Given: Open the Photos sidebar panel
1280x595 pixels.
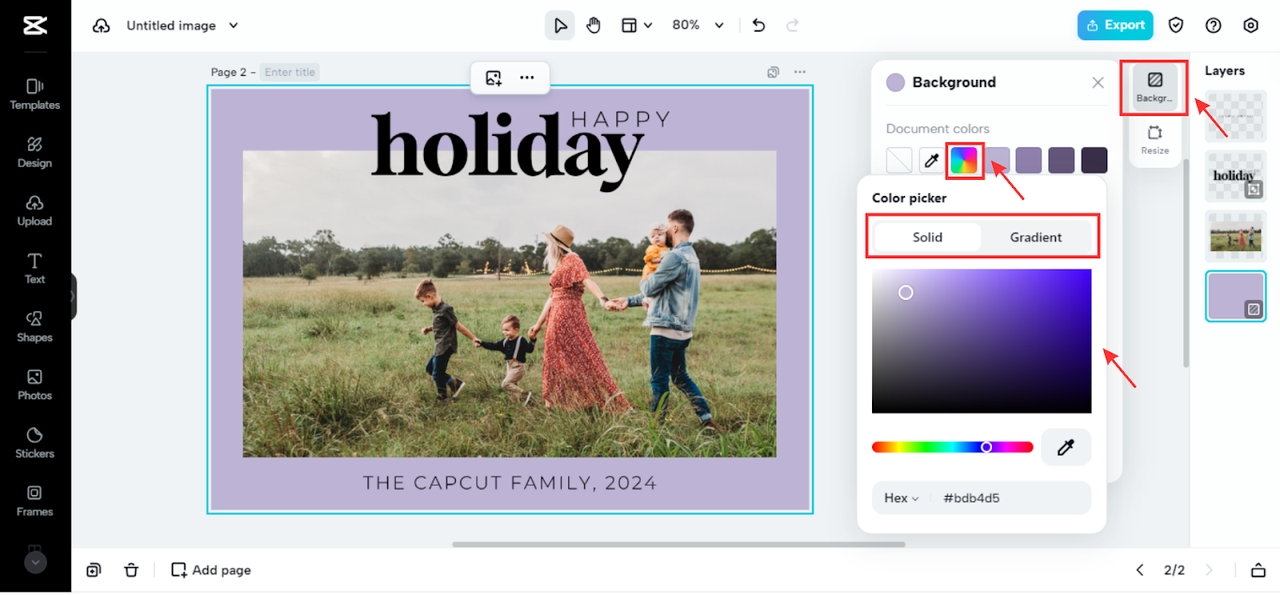Looking at the screenshot, I should point(35,384).
